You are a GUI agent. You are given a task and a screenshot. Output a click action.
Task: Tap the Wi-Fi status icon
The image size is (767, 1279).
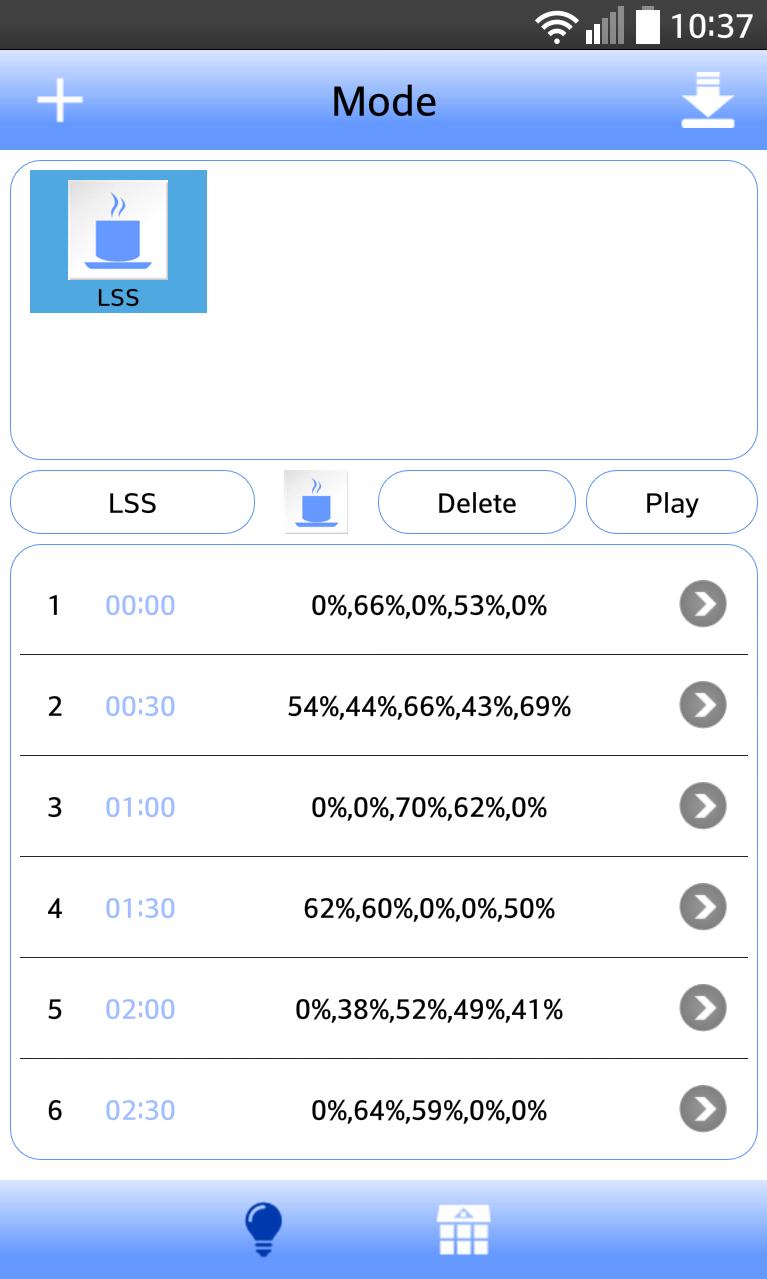pos(556,25)
